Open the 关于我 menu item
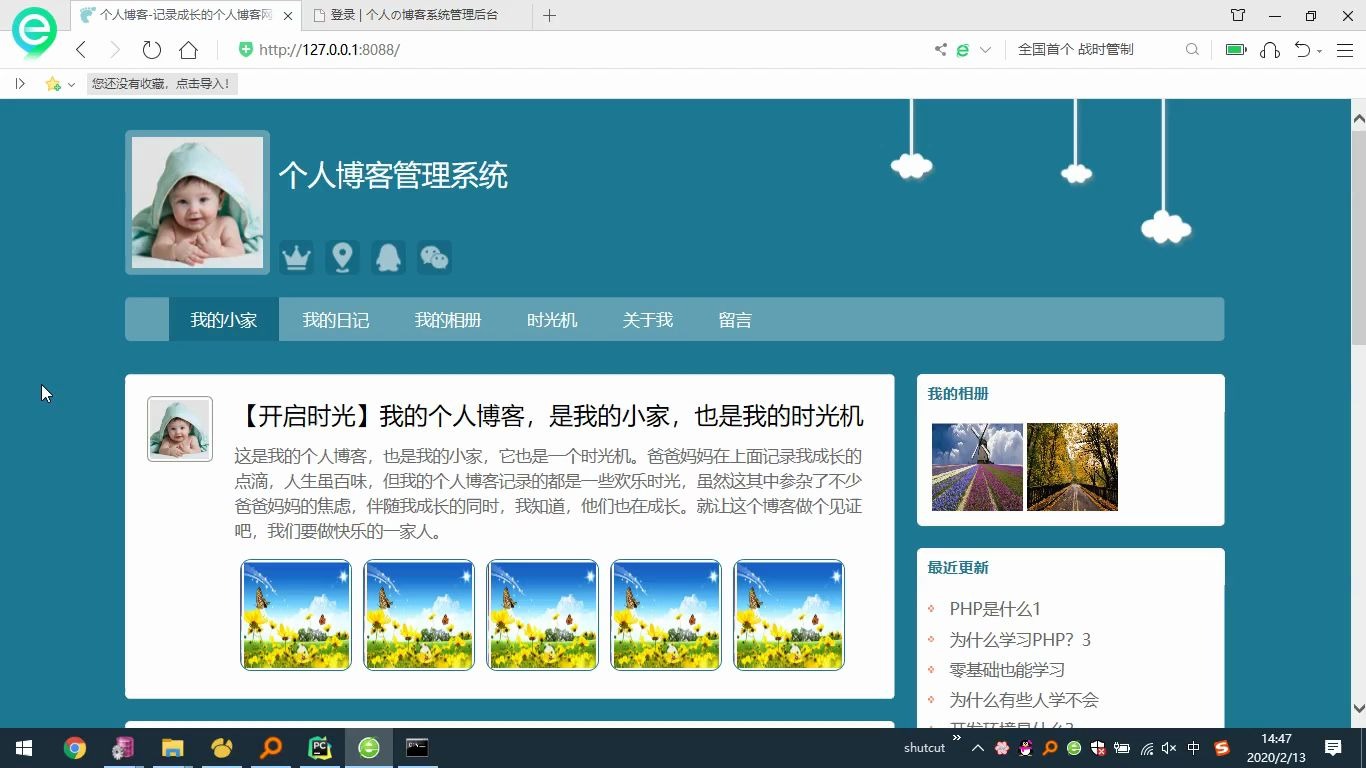1366x768 pixels. click(x=647, y=320)
